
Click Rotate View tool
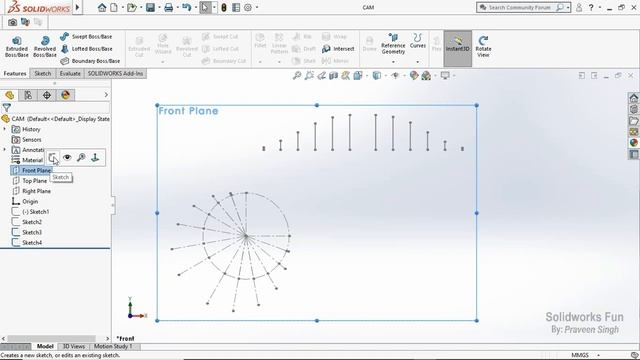483,46
